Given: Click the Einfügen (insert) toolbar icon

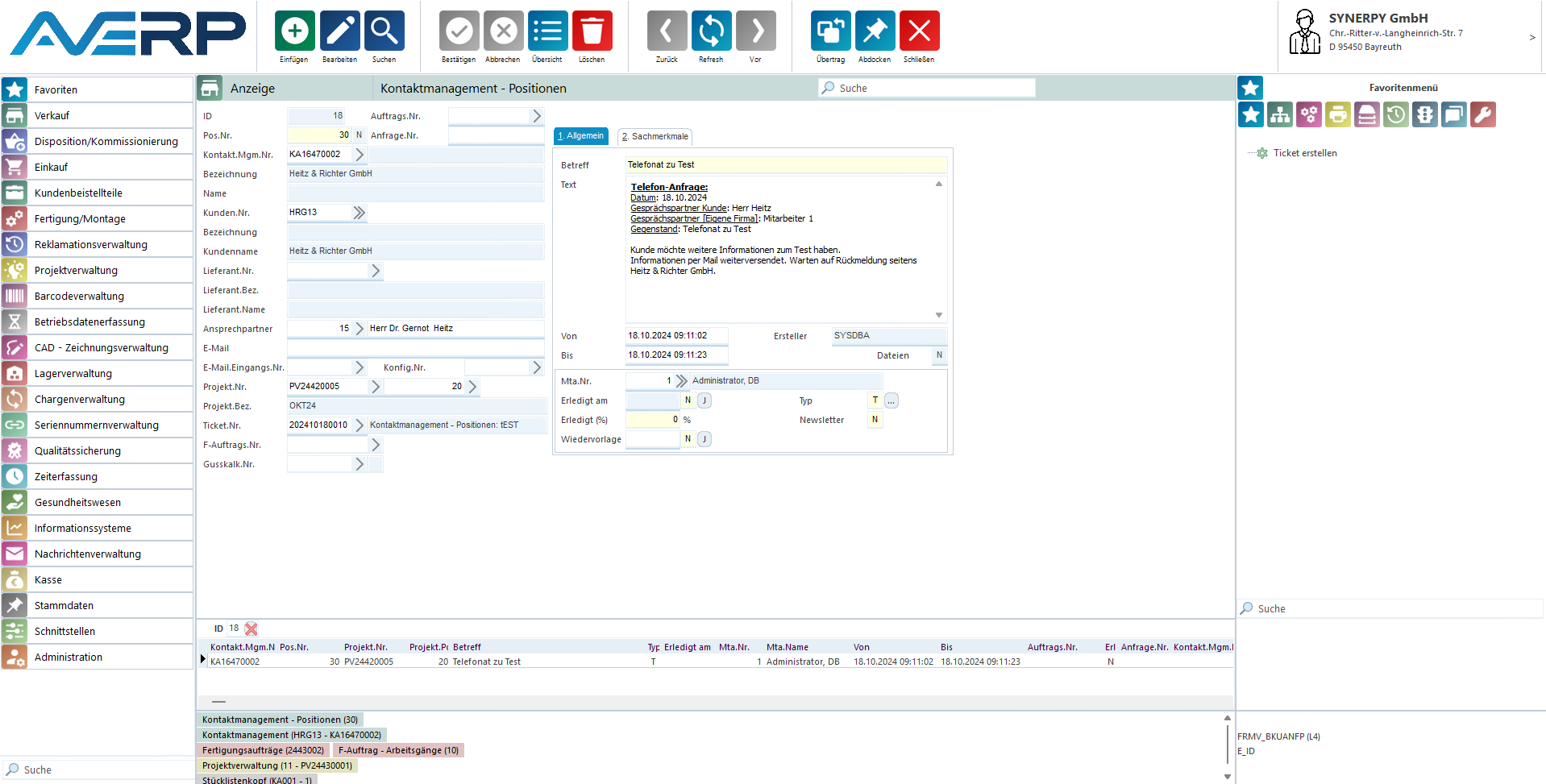Looking at the screenshot, I should pos(294,31).
